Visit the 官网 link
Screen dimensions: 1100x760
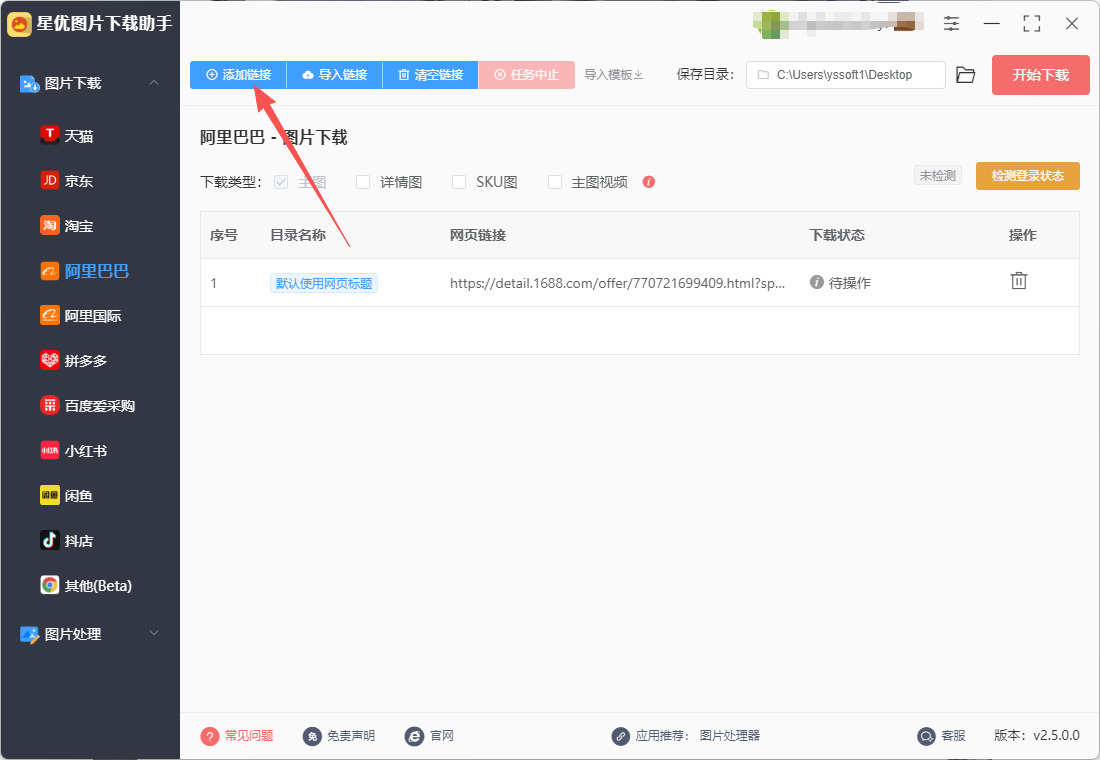[442, 736]
